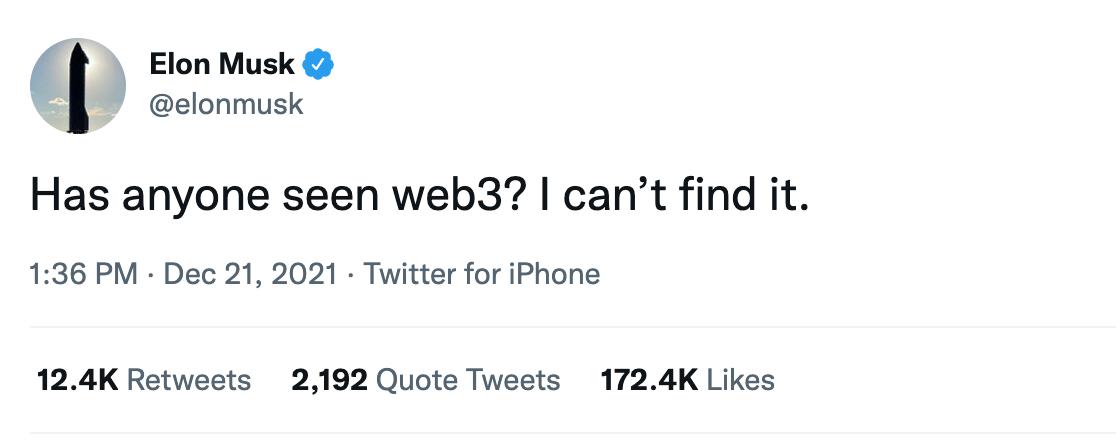Click the 172.4K likes count number
The width and height of the screenshot is (1116, 448).
(x=649, y=380)
